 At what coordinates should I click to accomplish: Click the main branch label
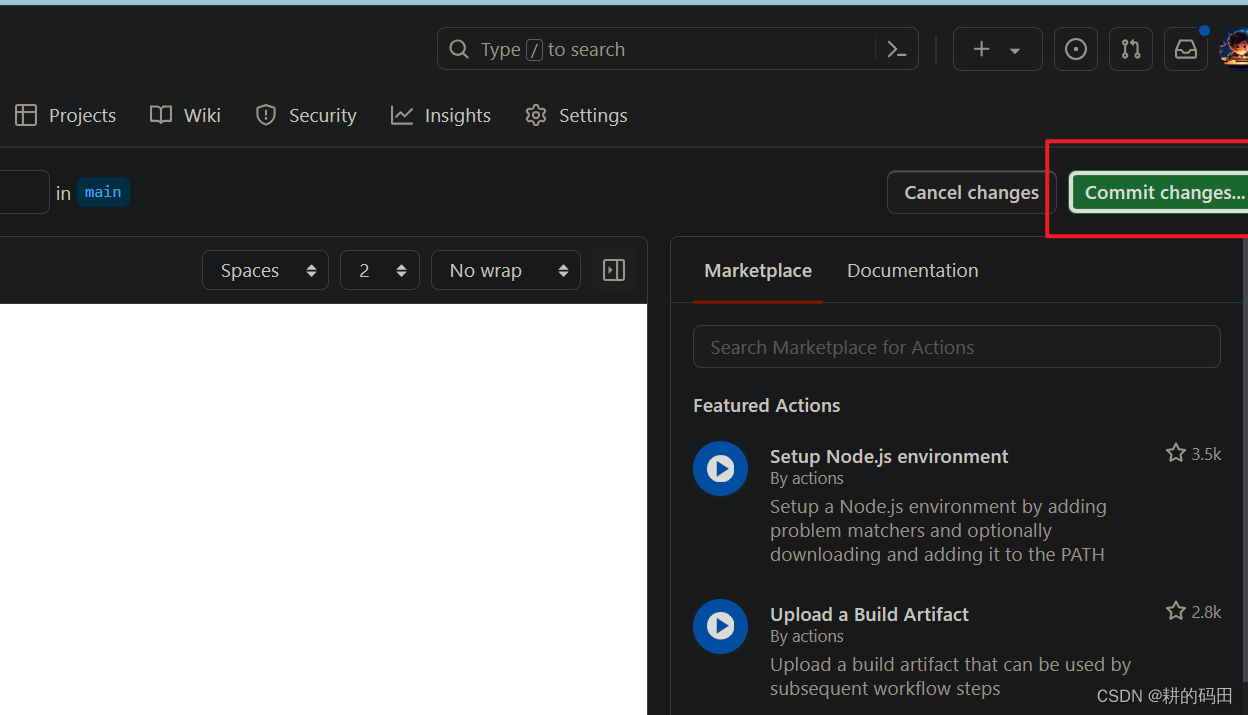[x=103, y=192]
